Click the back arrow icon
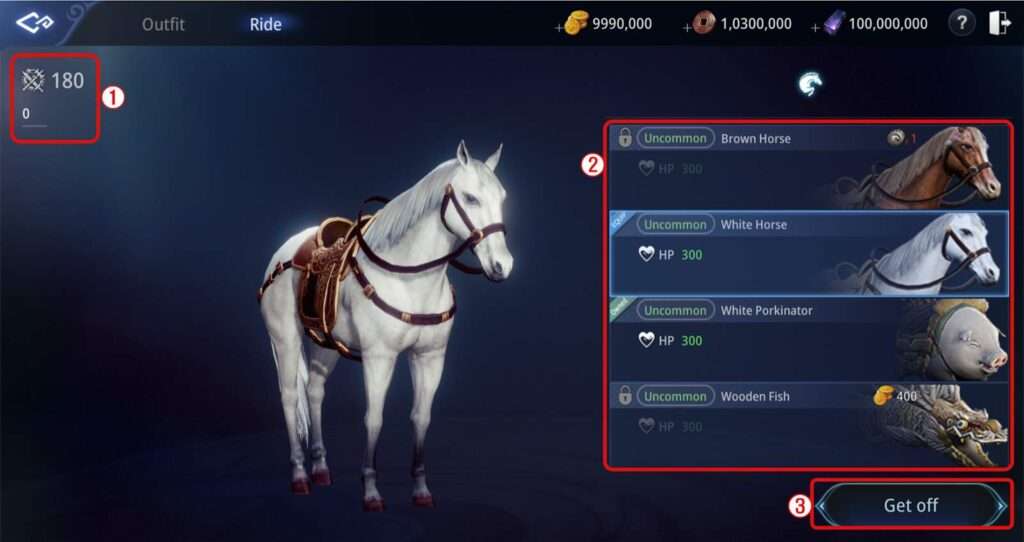The image size is (1024, 542). (35, 24)
